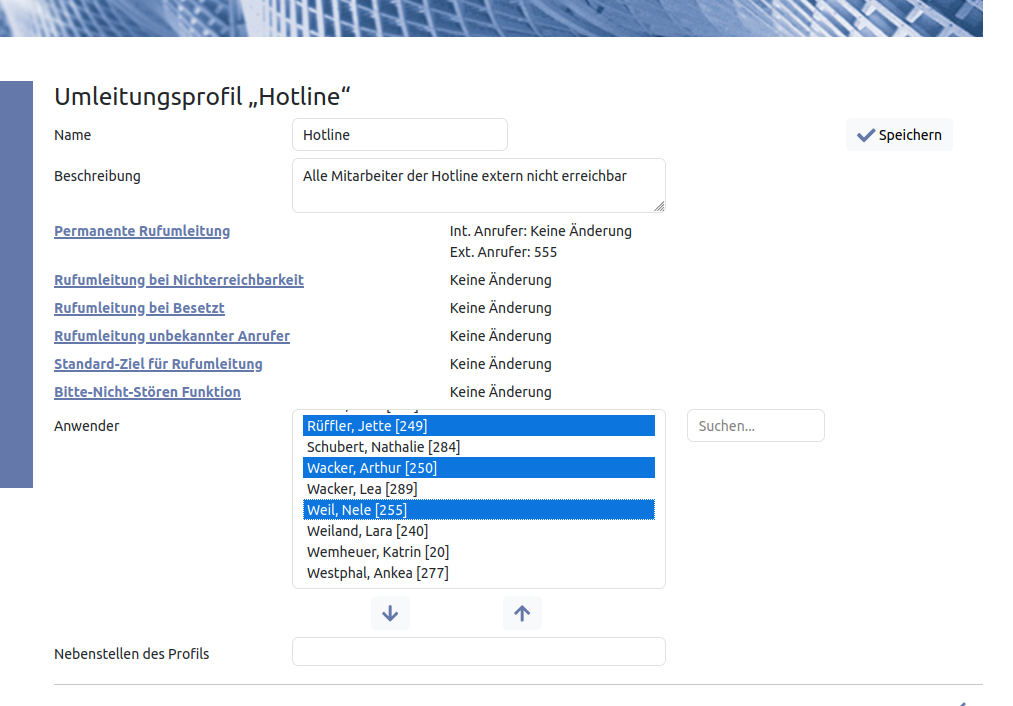Screen dimensions: 1013x706
Task: Click the Speichern button
Action: click(899, 135)
